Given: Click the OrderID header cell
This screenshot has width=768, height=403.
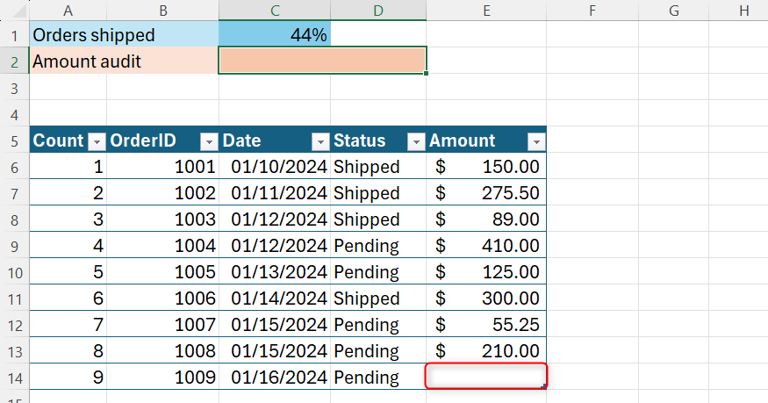Looking at the screenshot, I should pos(163,141).
